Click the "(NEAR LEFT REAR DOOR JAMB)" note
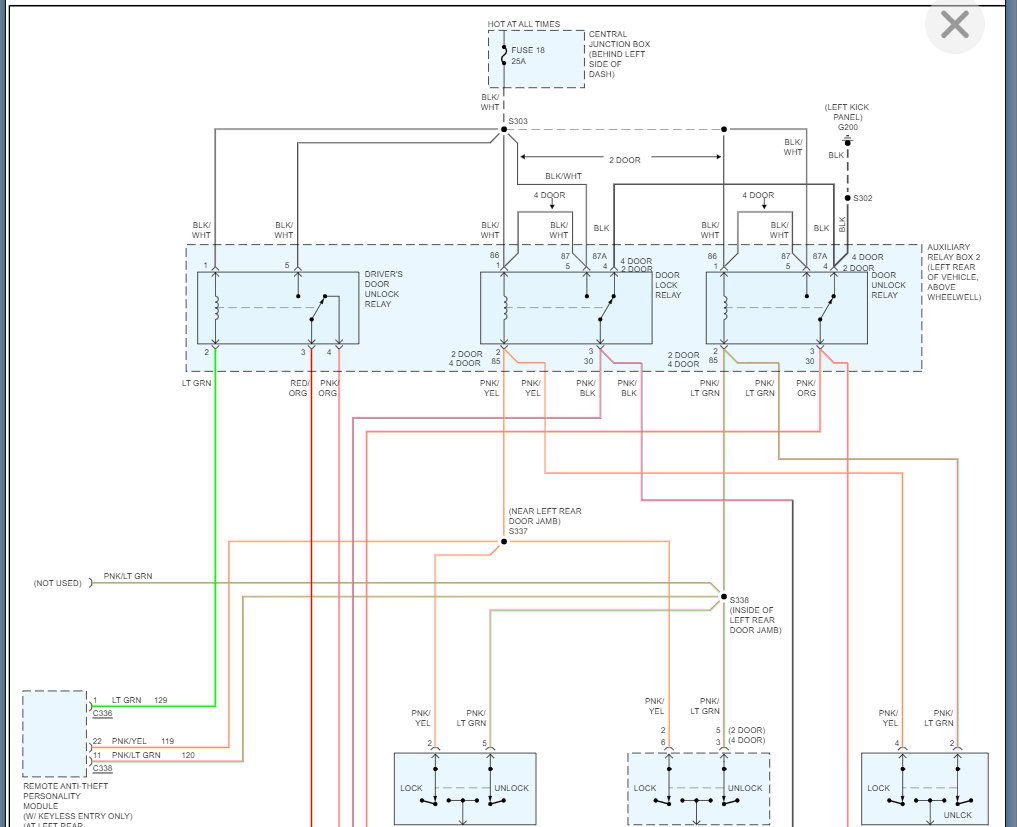The height and width of the screenshot is (827, 1017). coord(545,516)
